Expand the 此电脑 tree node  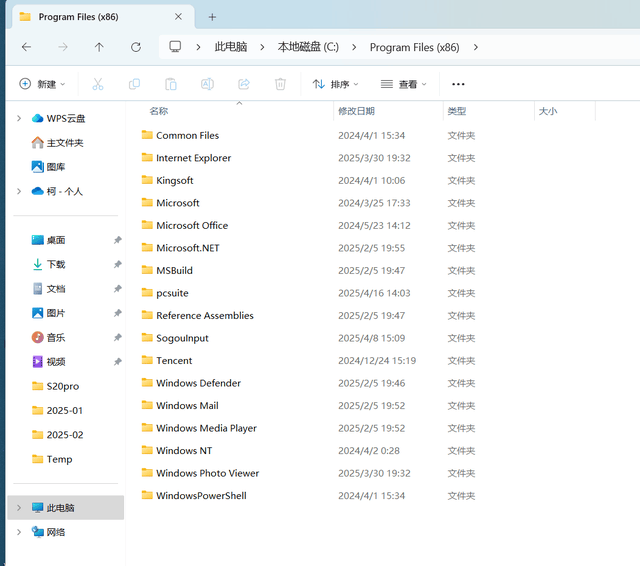19,508
